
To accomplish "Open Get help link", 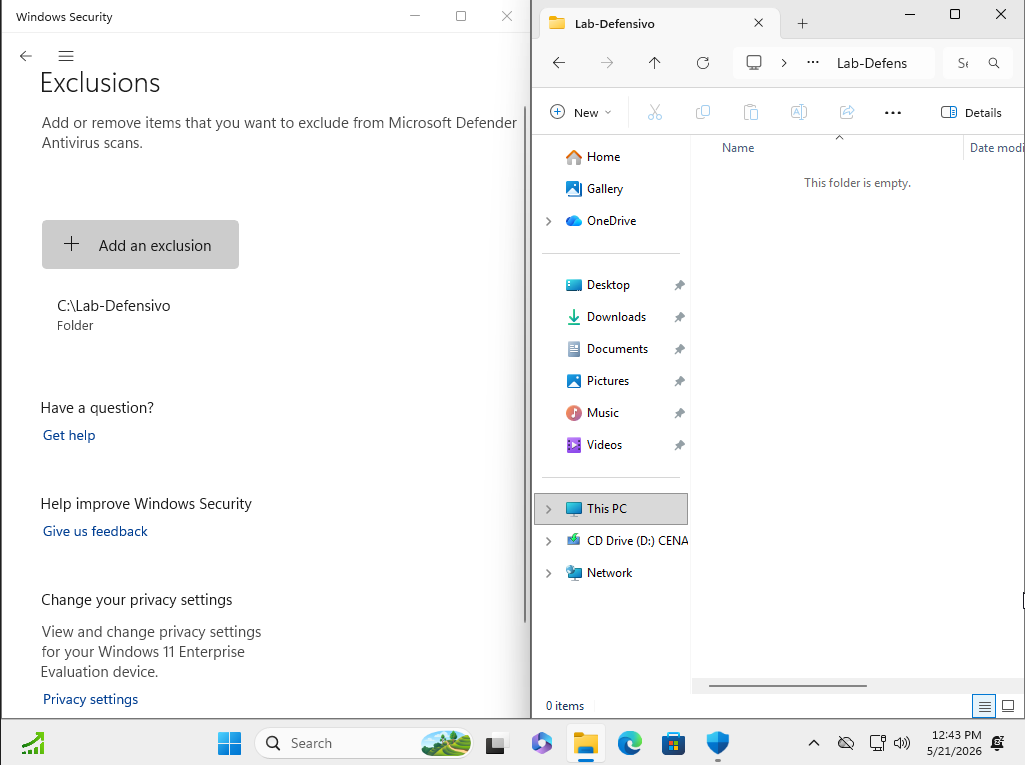I will pos(69,435).
